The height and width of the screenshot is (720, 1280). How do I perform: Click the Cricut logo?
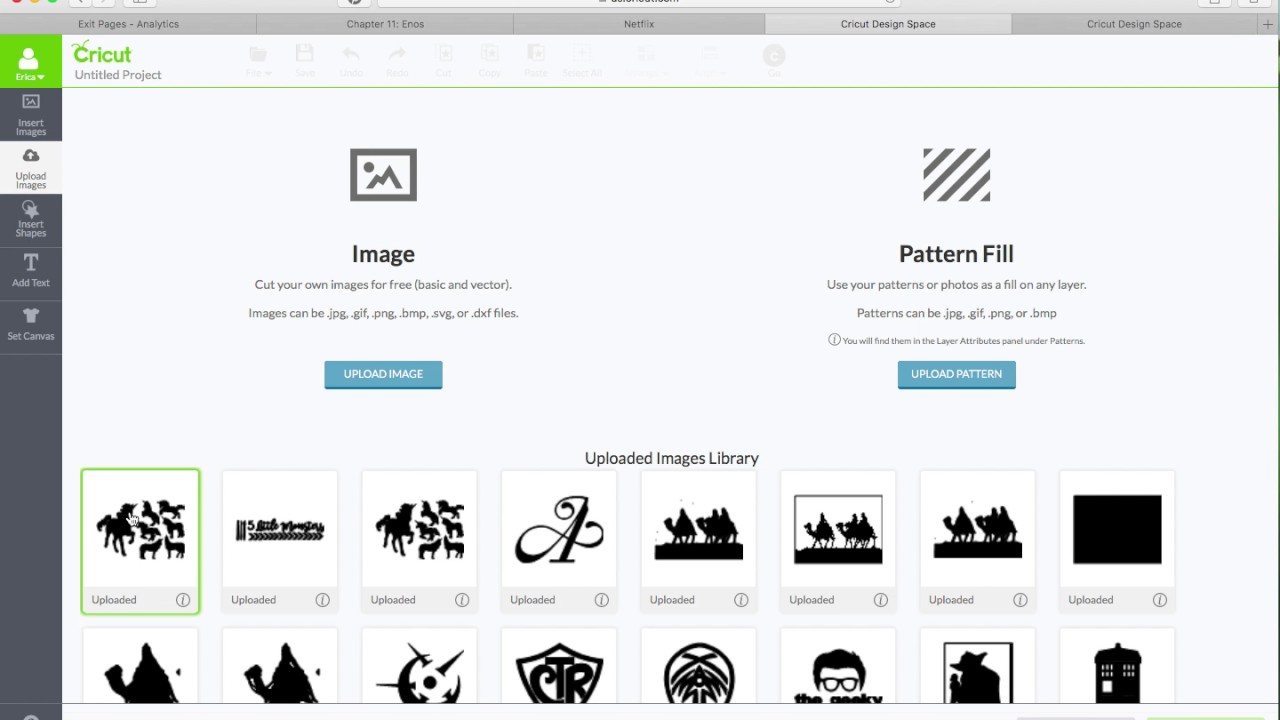point(102,54)
